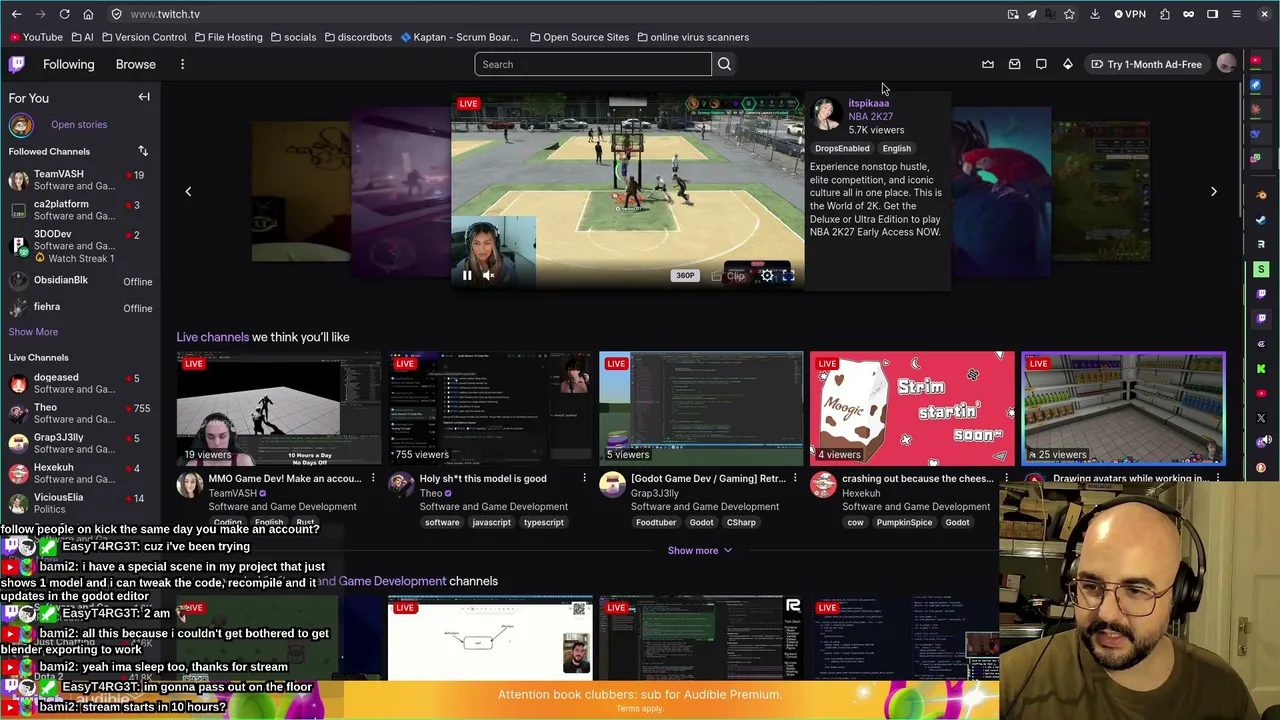Pause the featured stream player

(467, 275)
